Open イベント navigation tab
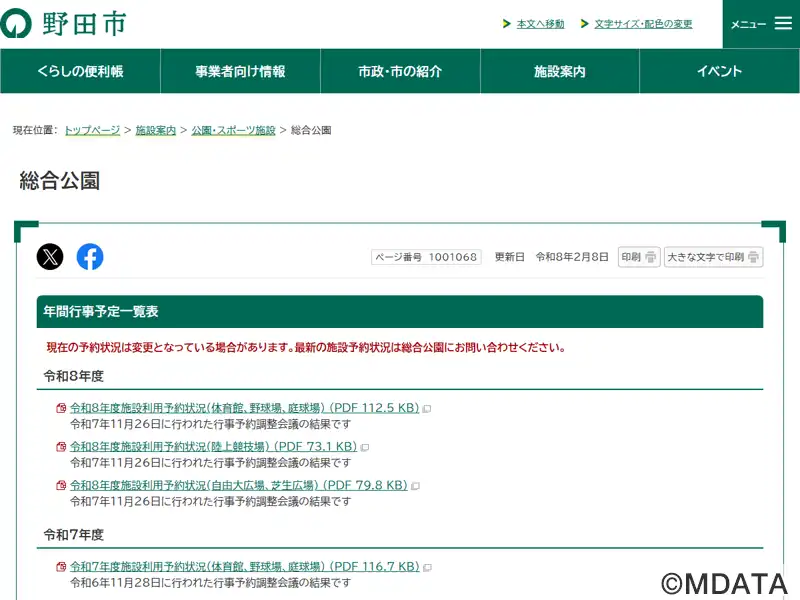 click(720, 71)
